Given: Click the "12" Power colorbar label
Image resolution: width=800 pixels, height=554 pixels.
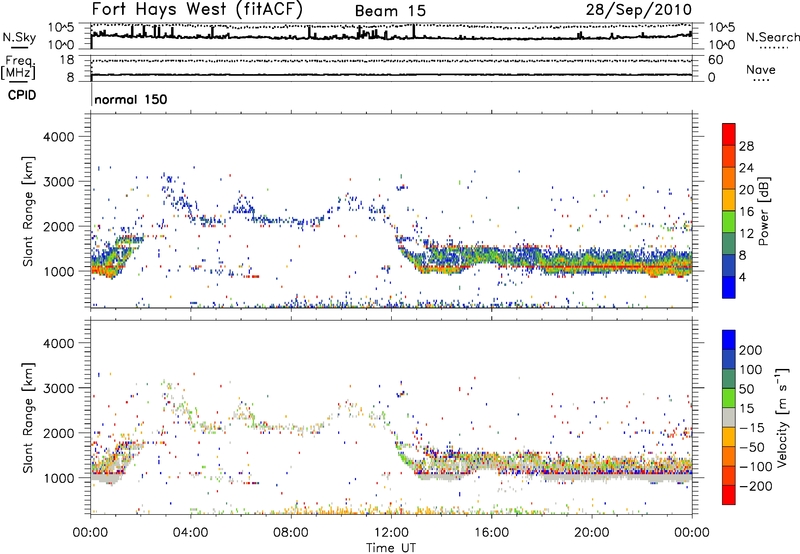Looking at the screenshot, I should (746, 233).
